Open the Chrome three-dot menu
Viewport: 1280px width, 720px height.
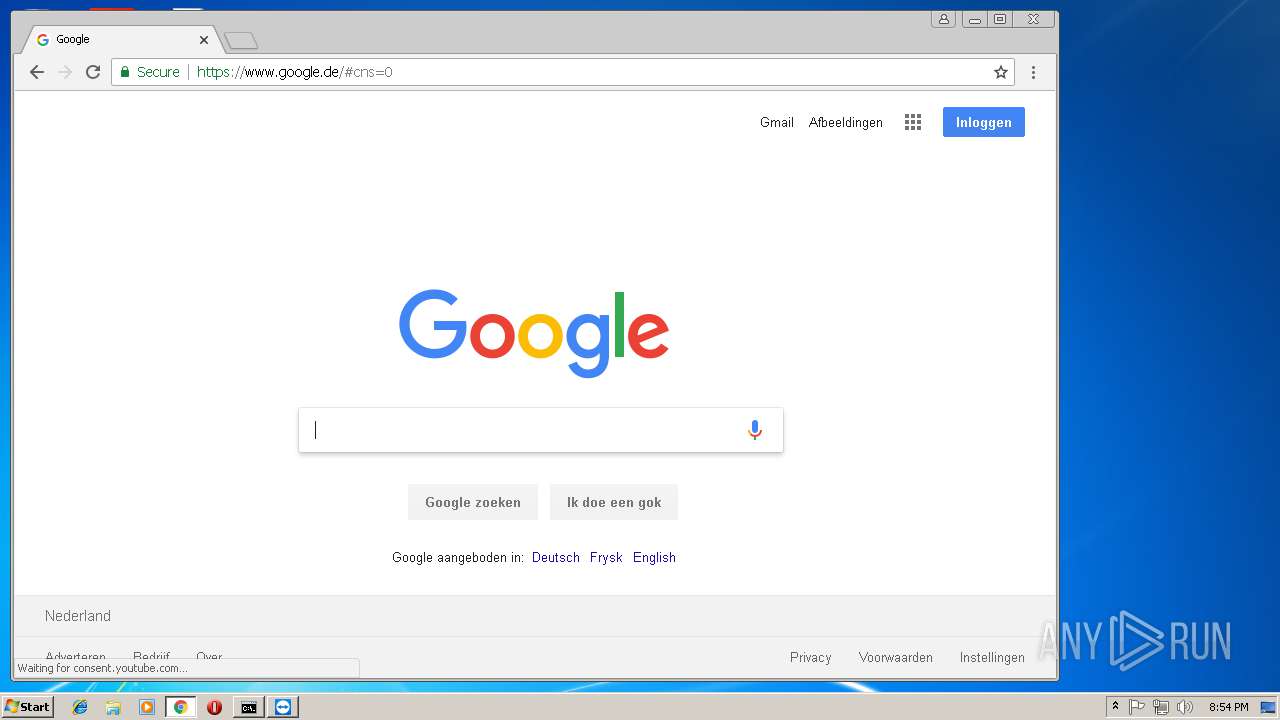tap(1033, 72)
